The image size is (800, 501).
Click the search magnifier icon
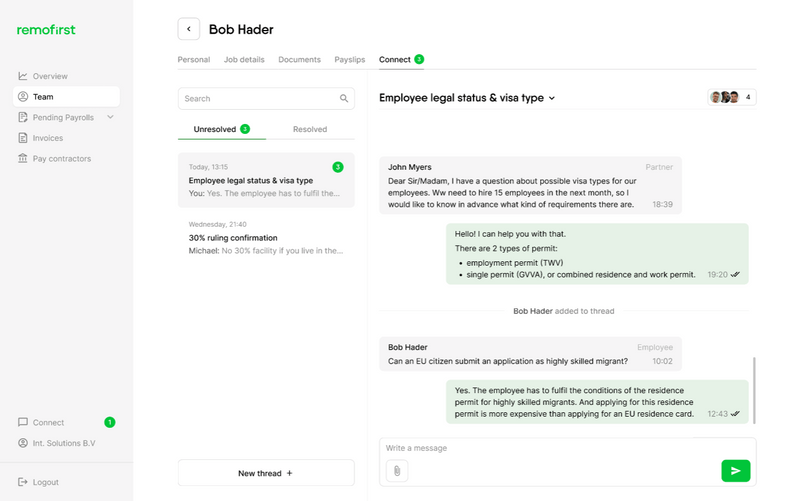pos(344,99)
